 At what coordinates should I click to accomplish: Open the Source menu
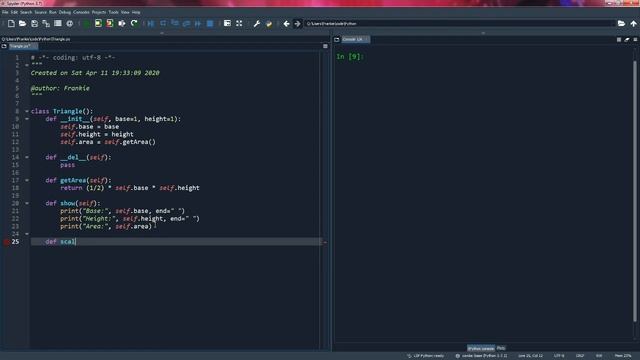(x=40, y=12)
